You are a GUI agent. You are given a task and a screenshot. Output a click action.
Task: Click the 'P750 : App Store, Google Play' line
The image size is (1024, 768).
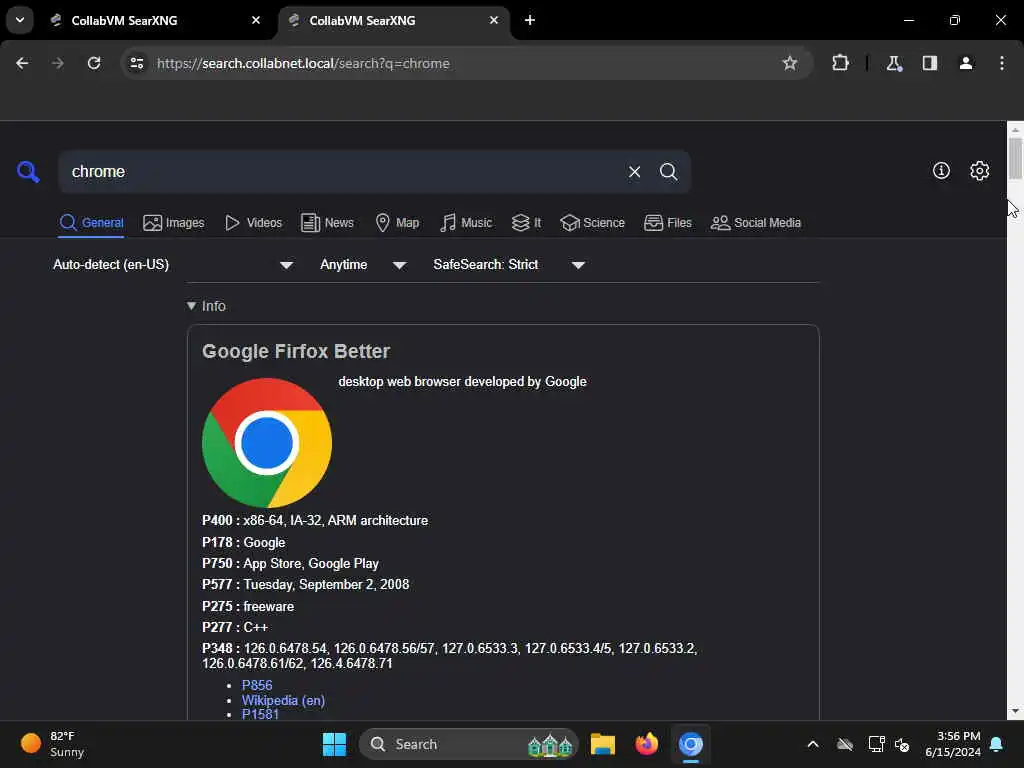[290, 564]
